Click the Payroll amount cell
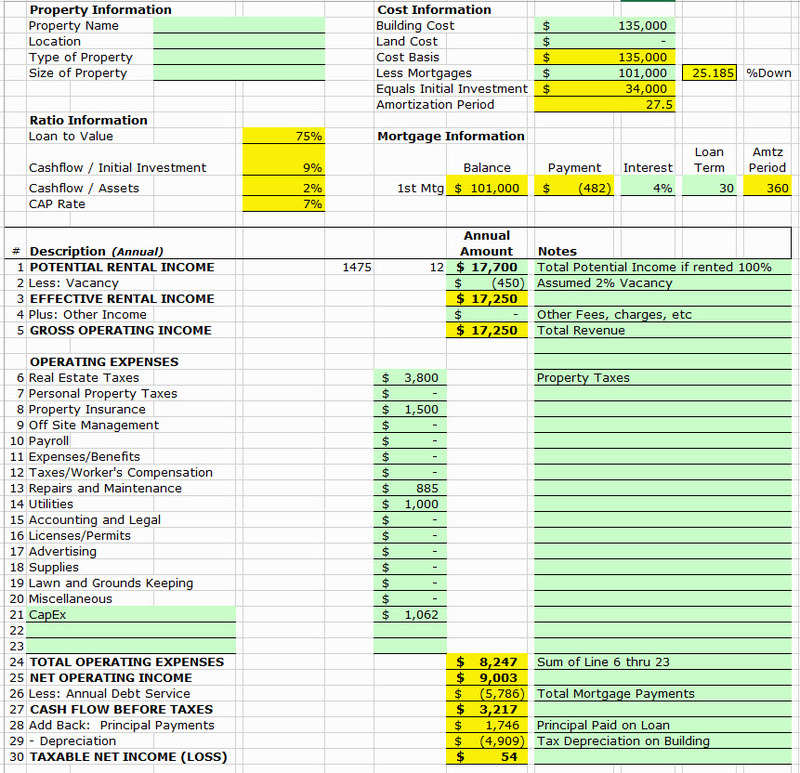This screenshot has width=800, height=773. pyautogui.click(x=410, y=441)
